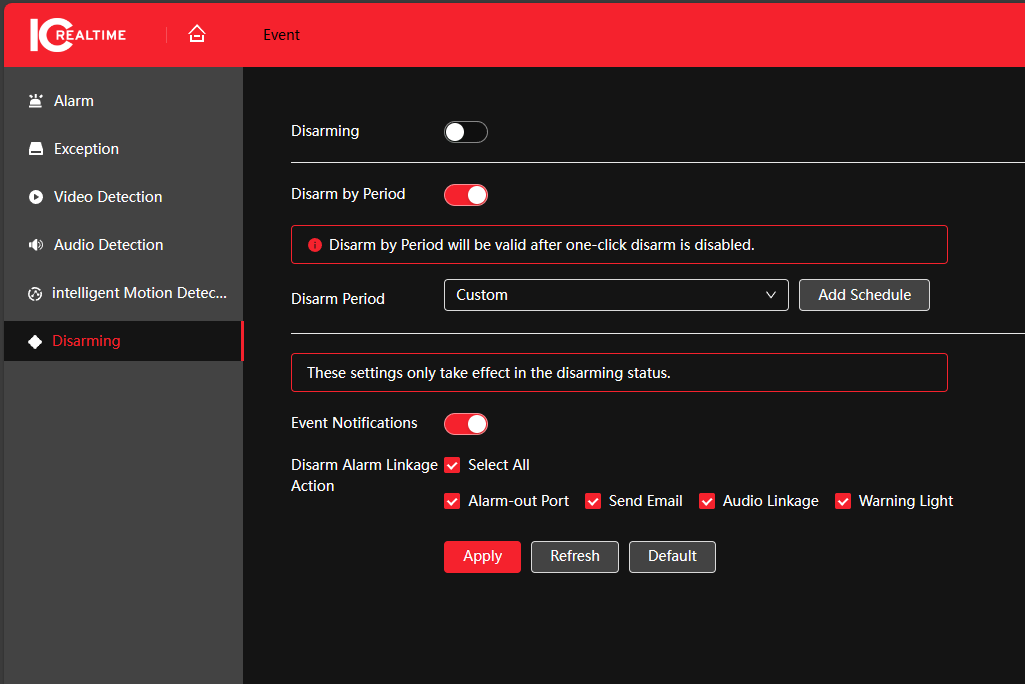This screenshot has height=684, width=1025.
Task: Open the Disarm Period Custom dropdown
Action: (615, 295)
